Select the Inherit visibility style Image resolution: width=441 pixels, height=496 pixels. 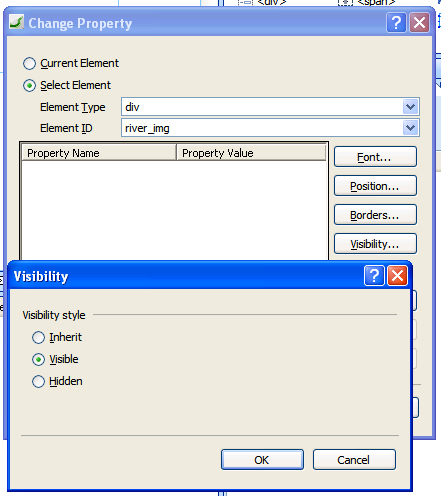pyautogui.click(x=38, y=337)
